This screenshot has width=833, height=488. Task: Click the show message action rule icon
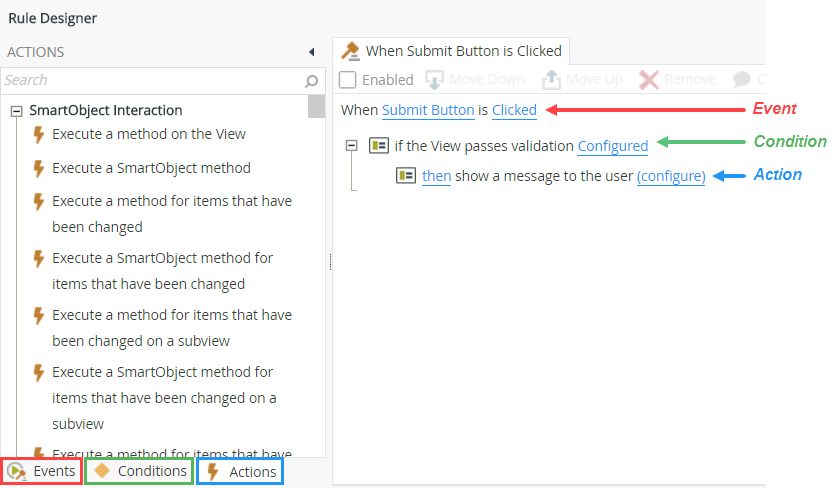(x=406, y=176)
